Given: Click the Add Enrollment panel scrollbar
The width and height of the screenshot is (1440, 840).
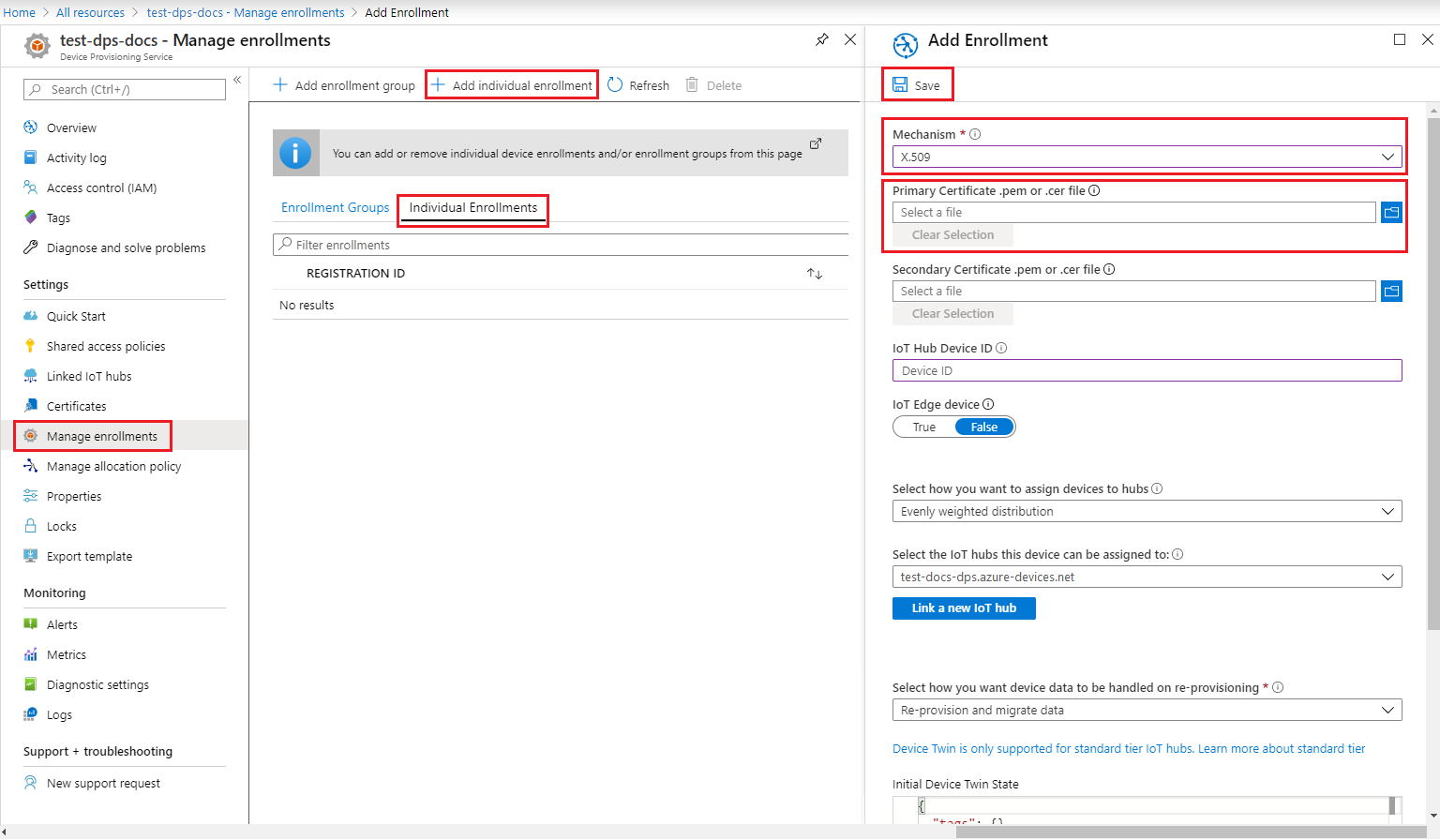Looking at the screenshot, I should (x=1432, y=375).
